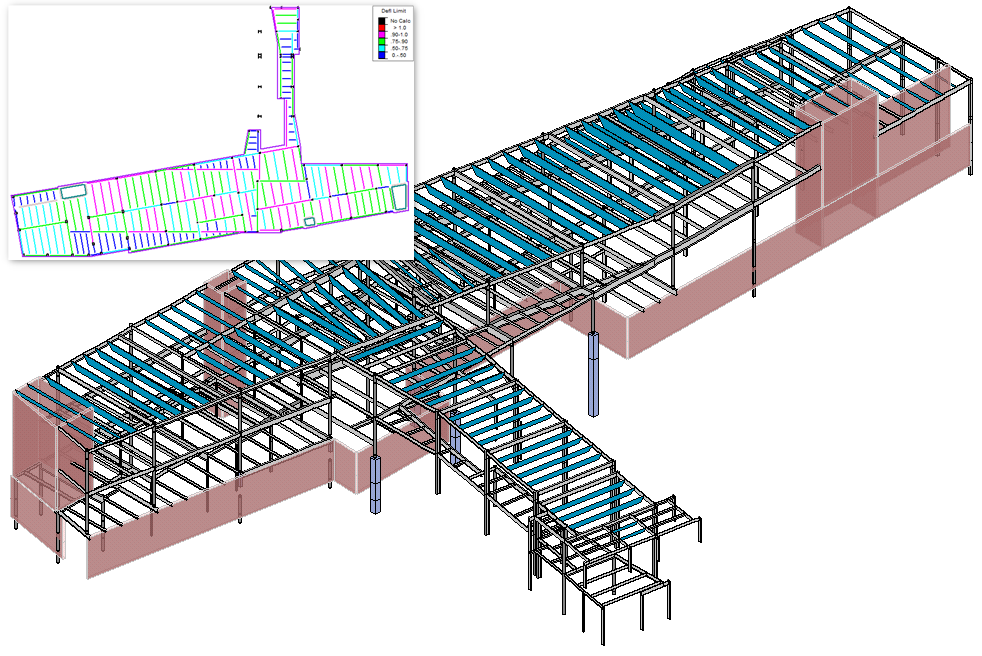
Task: Pick the magenta .90-1.0 legend swatch
Action: tap(382, 35)
